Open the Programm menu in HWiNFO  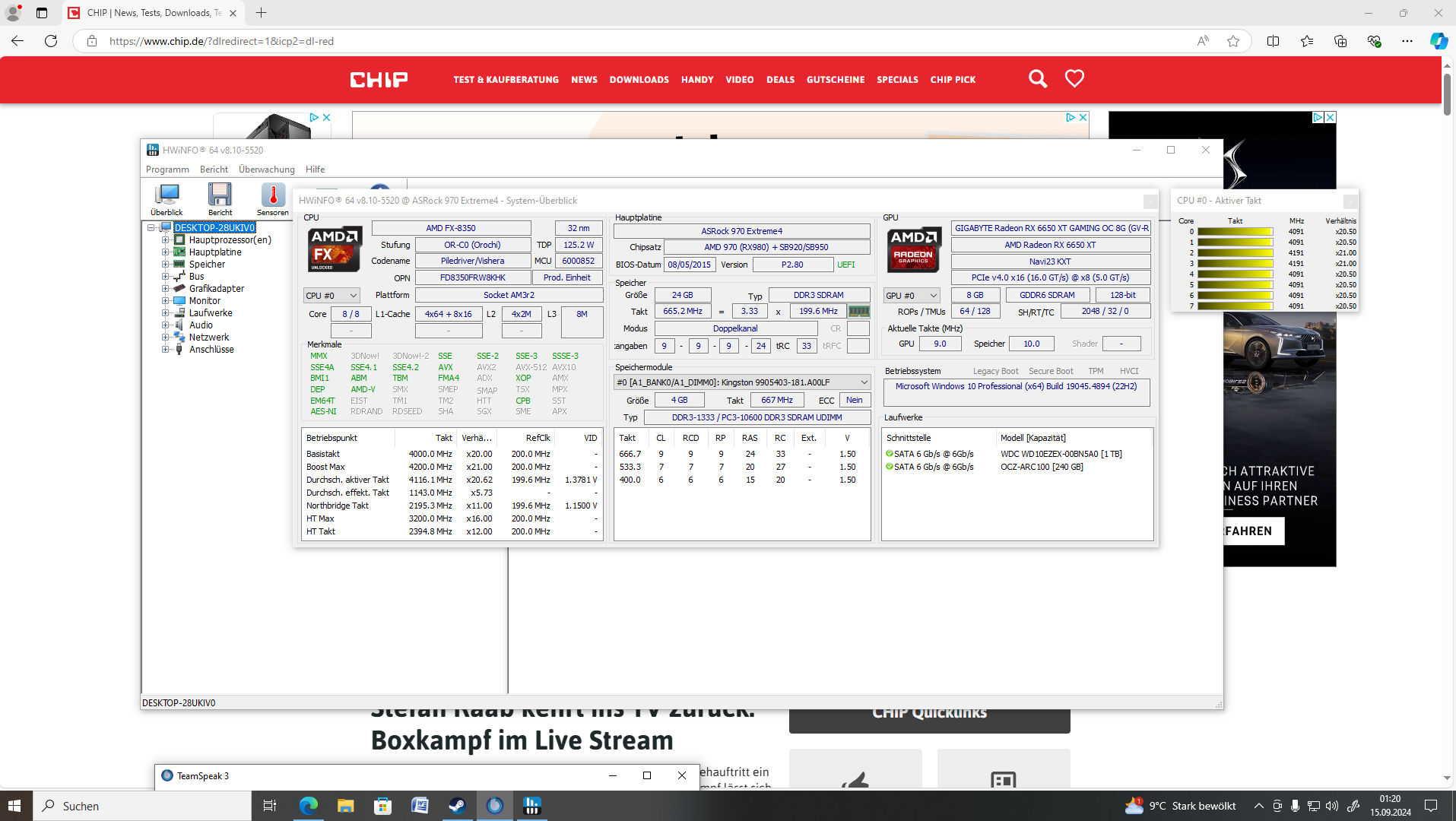pyautogui.click(x=167, y=170)
